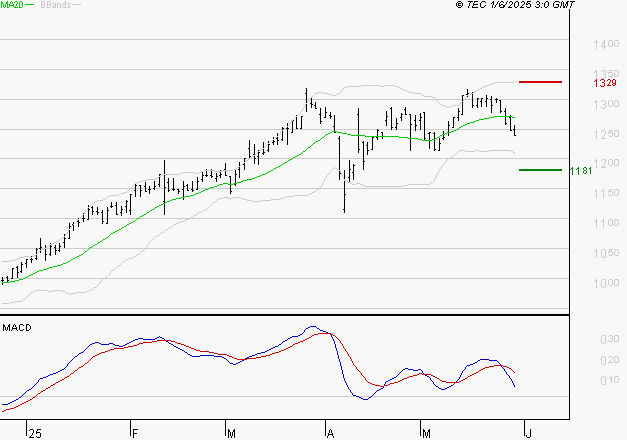Image resolution: width=627 pixels, height=440 pixels.
Task: Click the MACD panel label
Action: [x=17, y=327]
